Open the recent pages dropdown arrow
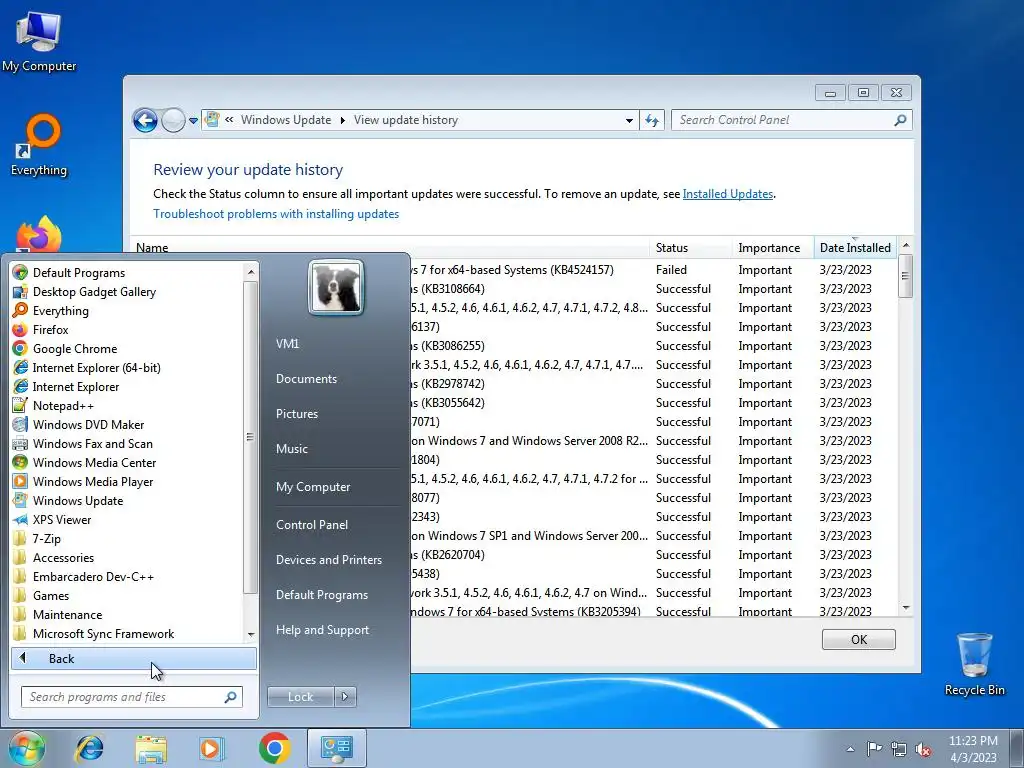 click(x=193, y=121)
